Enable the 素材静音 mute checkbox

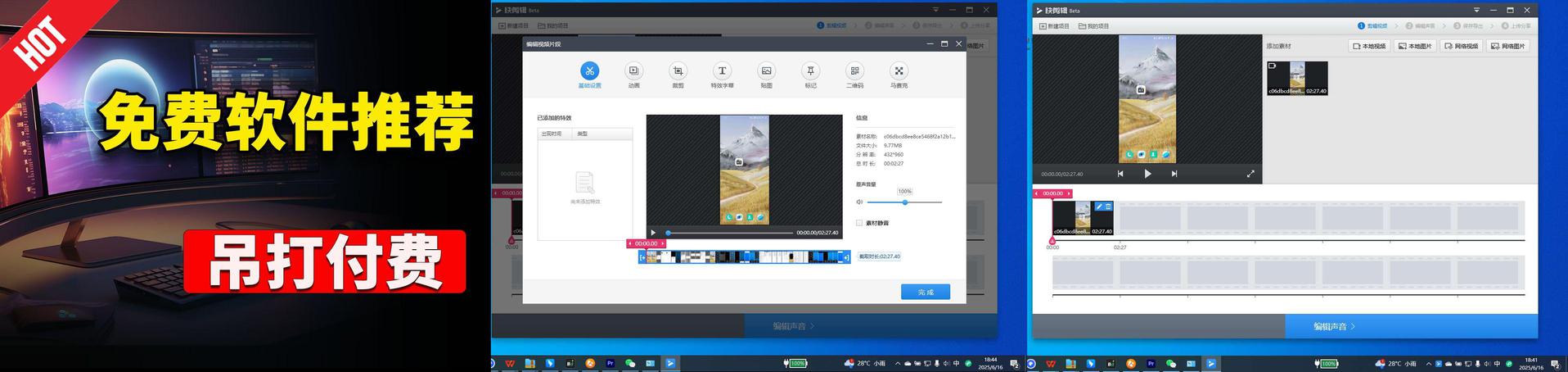(859, 223)
